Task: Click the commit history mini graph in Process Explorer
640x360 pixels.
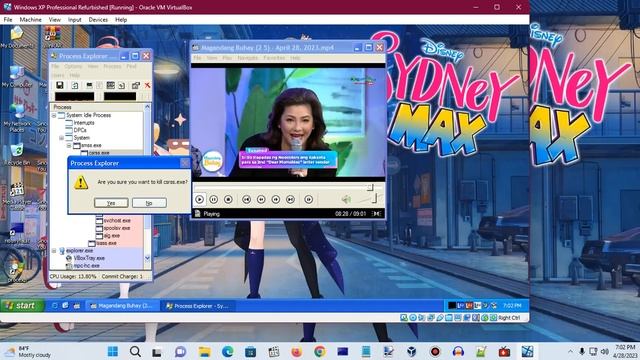Action: point(120,96)
